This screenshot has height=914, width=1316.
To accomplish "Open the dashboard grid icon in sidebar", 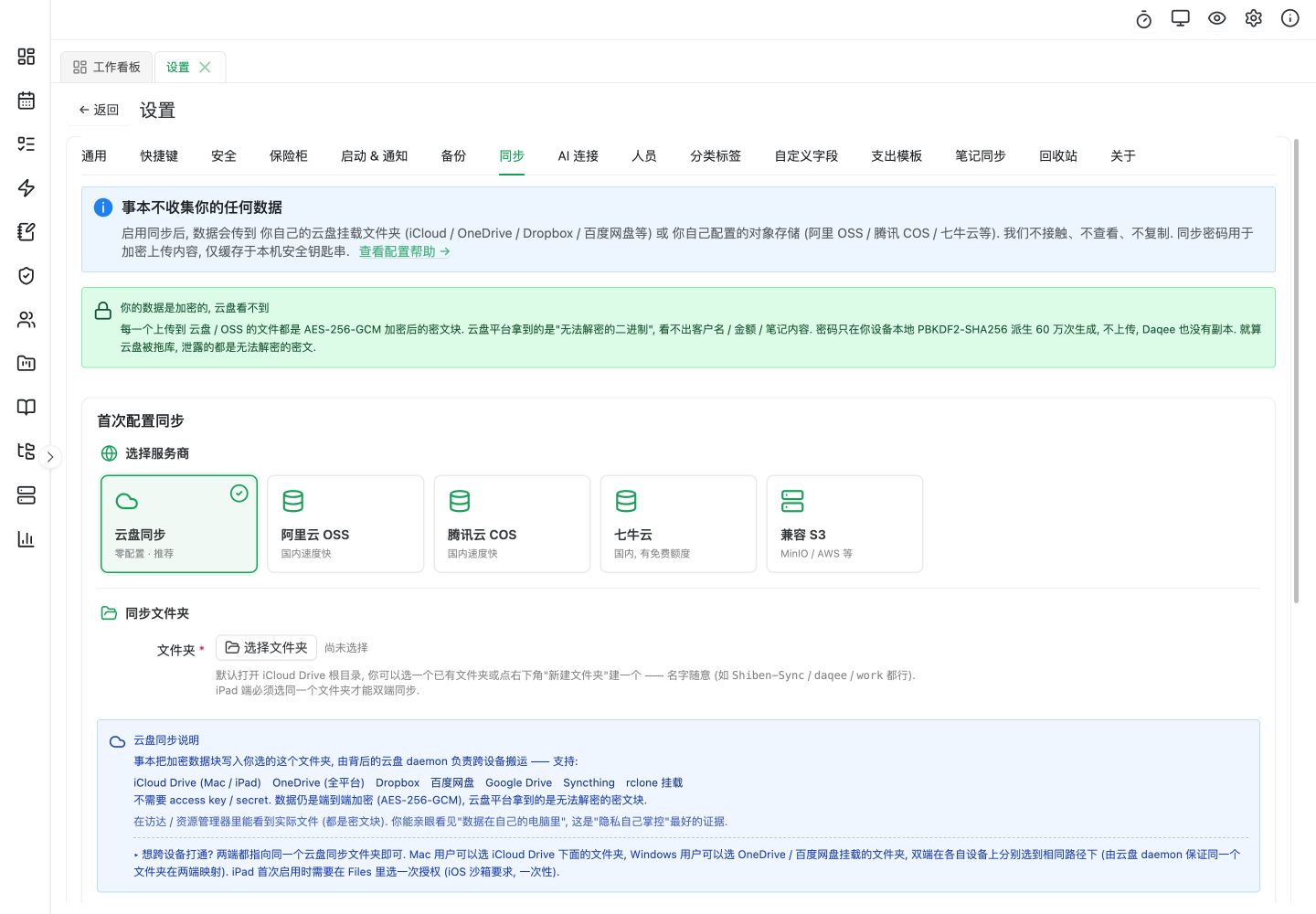I will [27, 57].
